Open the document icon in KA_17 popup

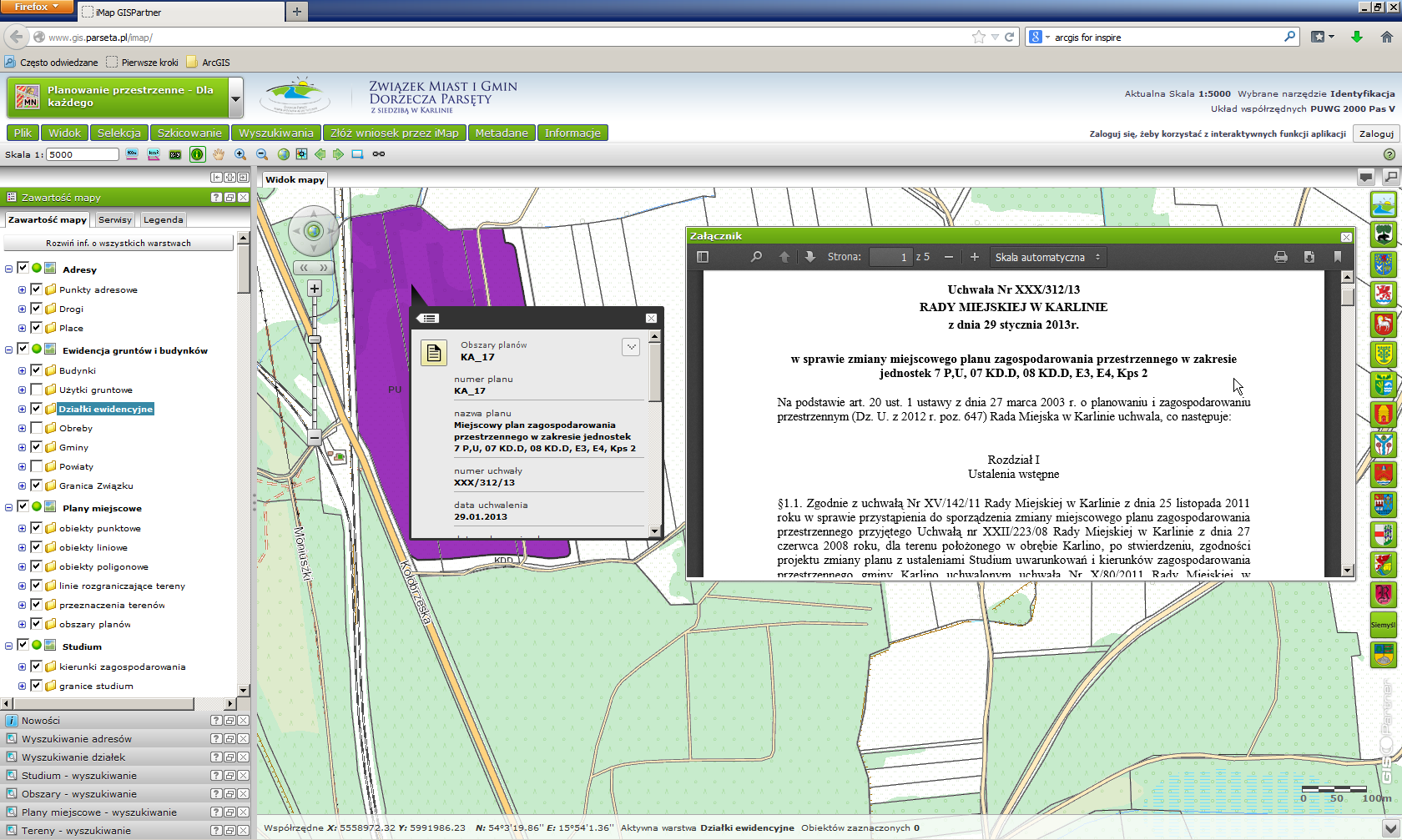tap(433, 352)
